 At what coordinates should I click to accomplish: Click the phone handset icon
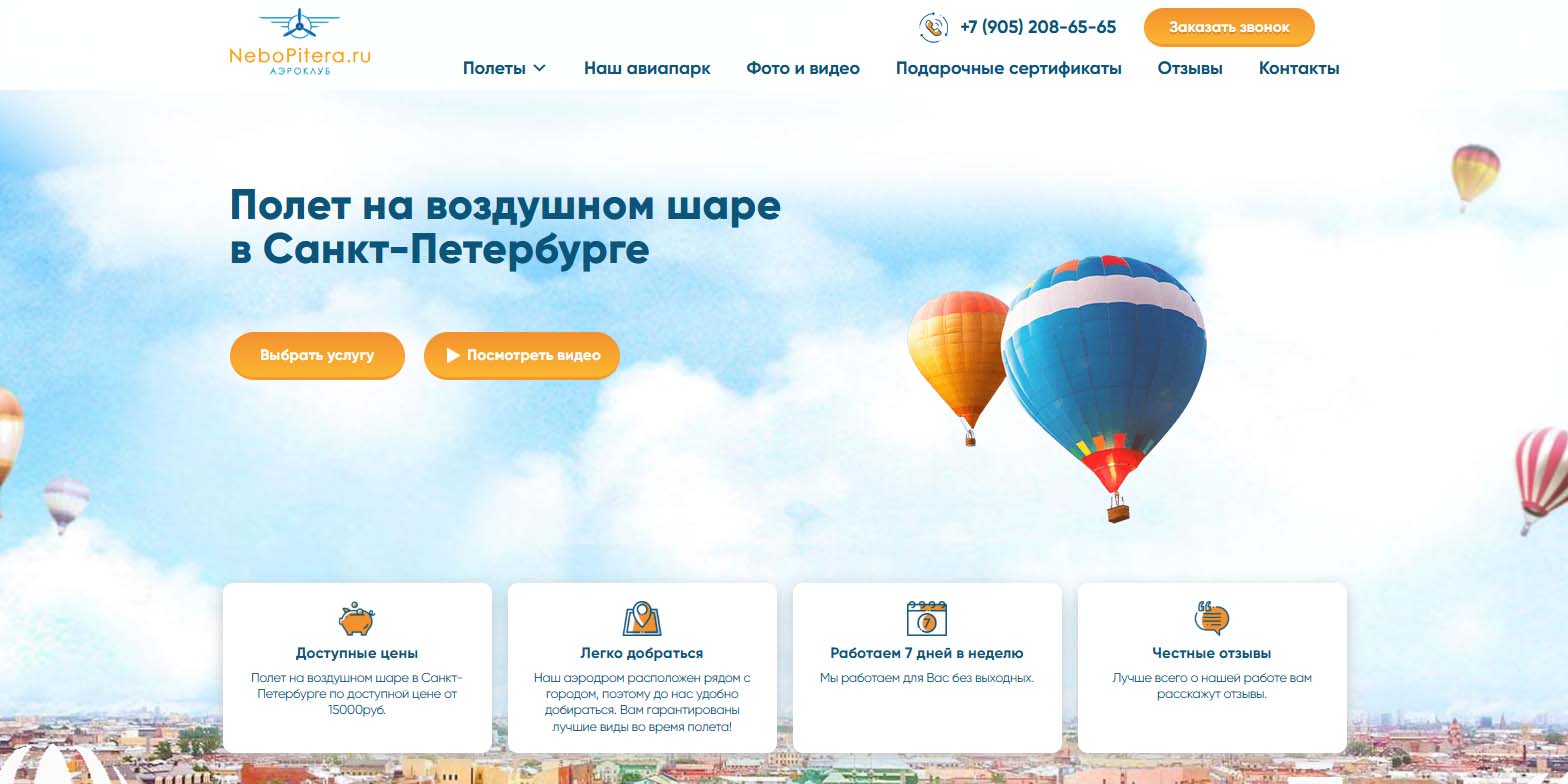click(934, 27)
